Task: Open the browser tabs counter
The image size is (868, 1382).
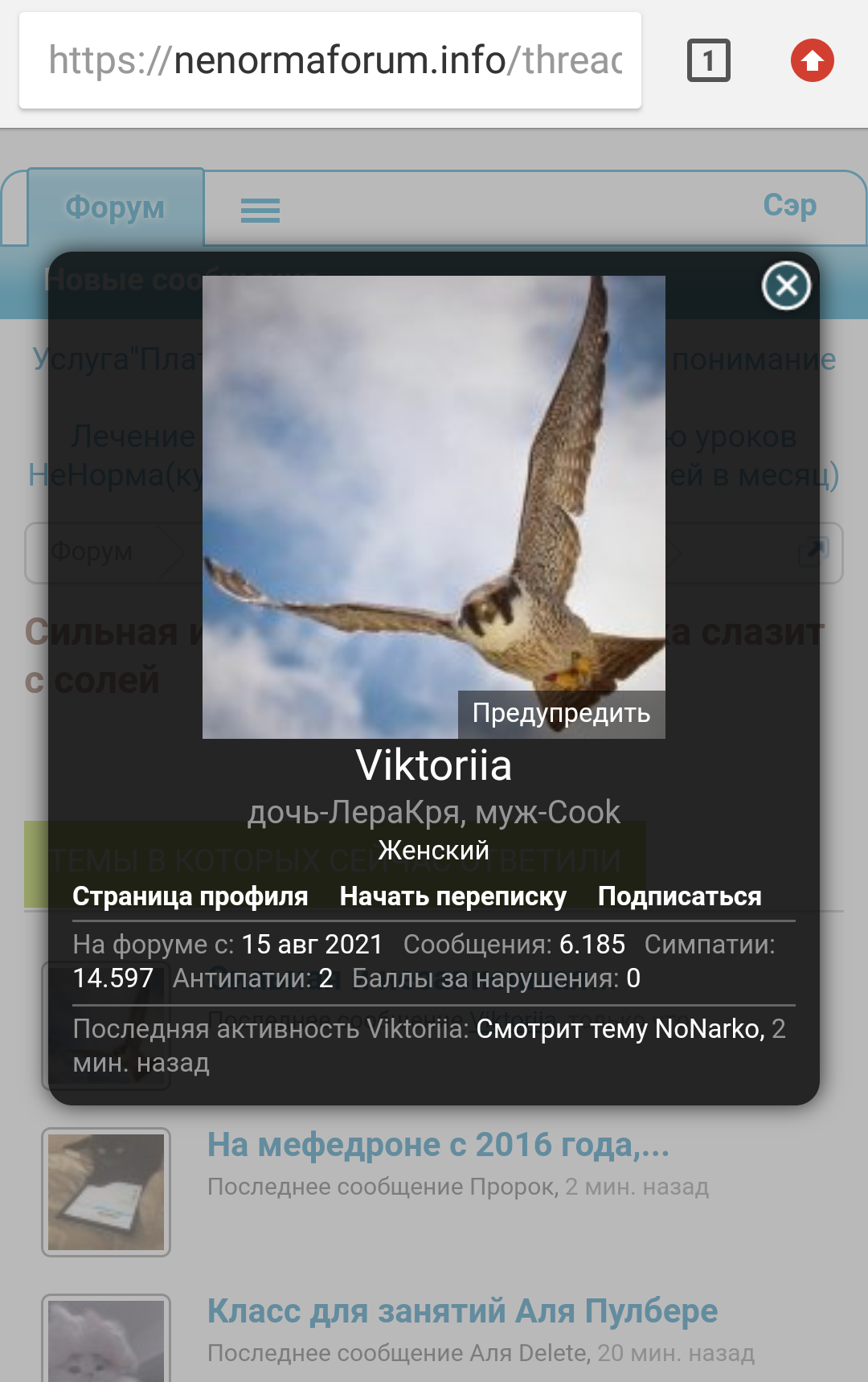Action: click(x=708, y=60)
